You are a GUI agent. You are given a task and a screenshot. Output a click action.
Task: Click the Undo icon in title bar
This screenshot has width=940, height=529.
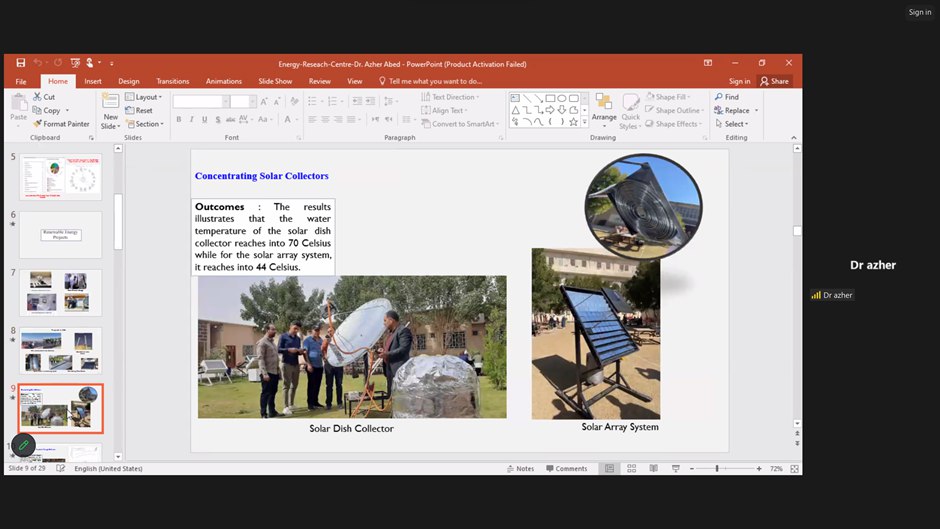(x=37, y=62)
